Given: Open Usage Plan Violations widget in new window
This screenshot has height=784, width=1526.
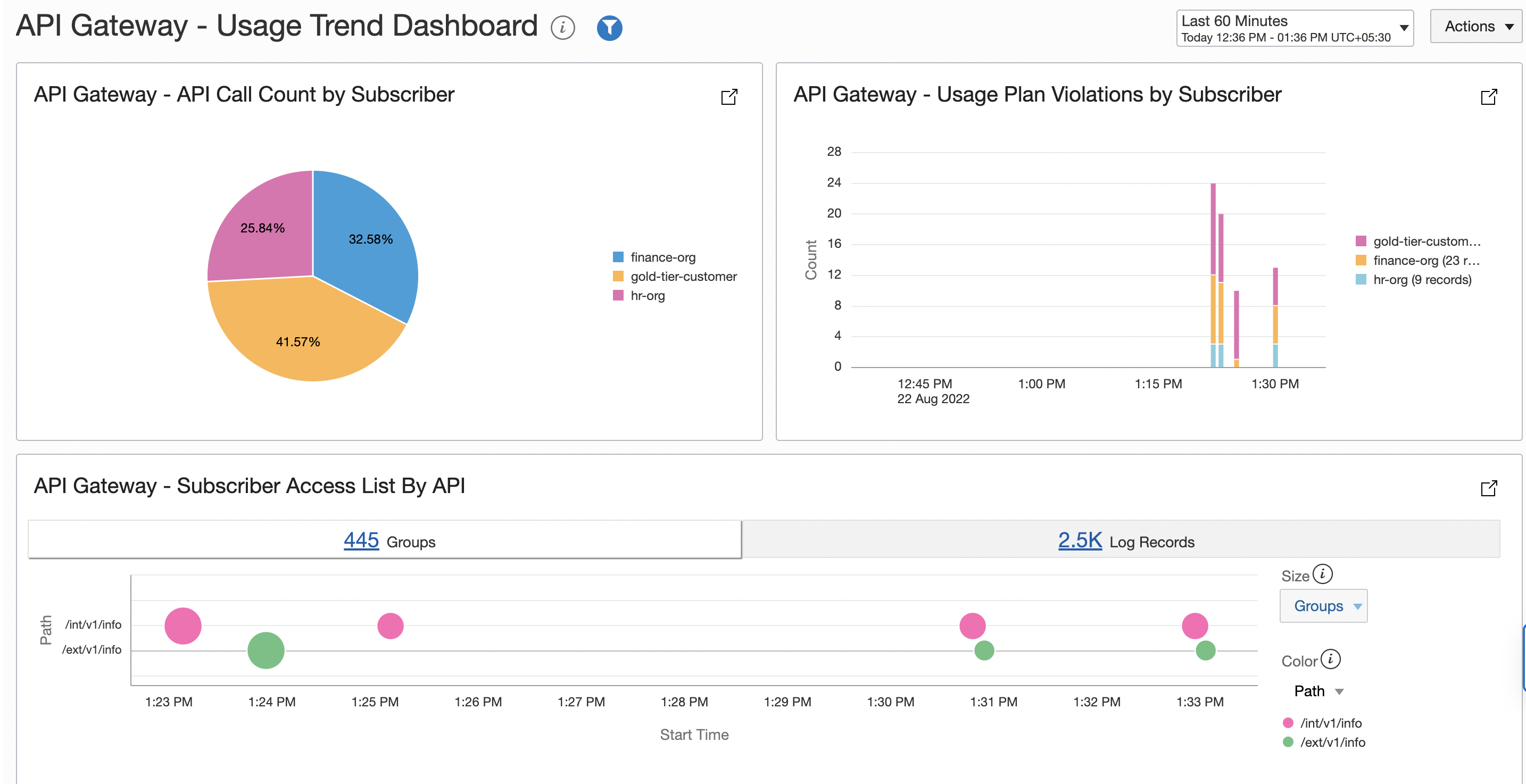Looking at the screenshot, I should click(x=1490, y=96).
